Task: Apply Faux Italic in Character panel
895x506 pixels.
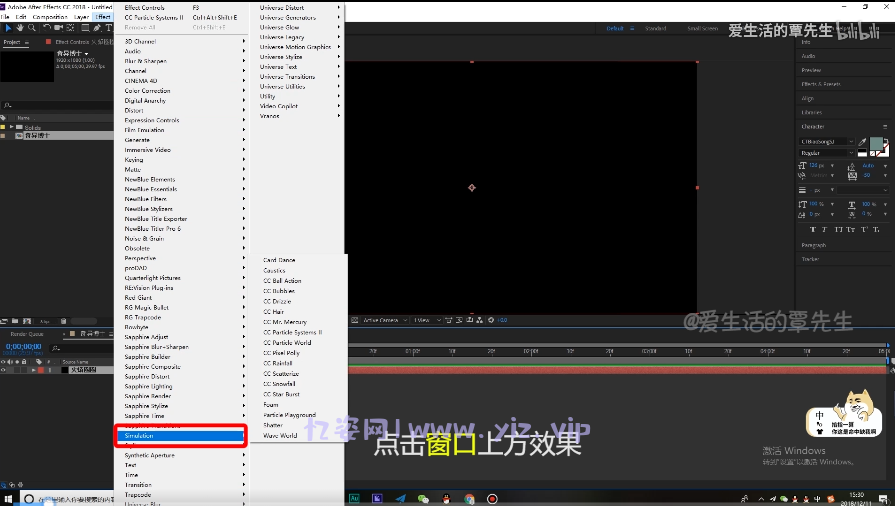Action: (x=824, y=229)
